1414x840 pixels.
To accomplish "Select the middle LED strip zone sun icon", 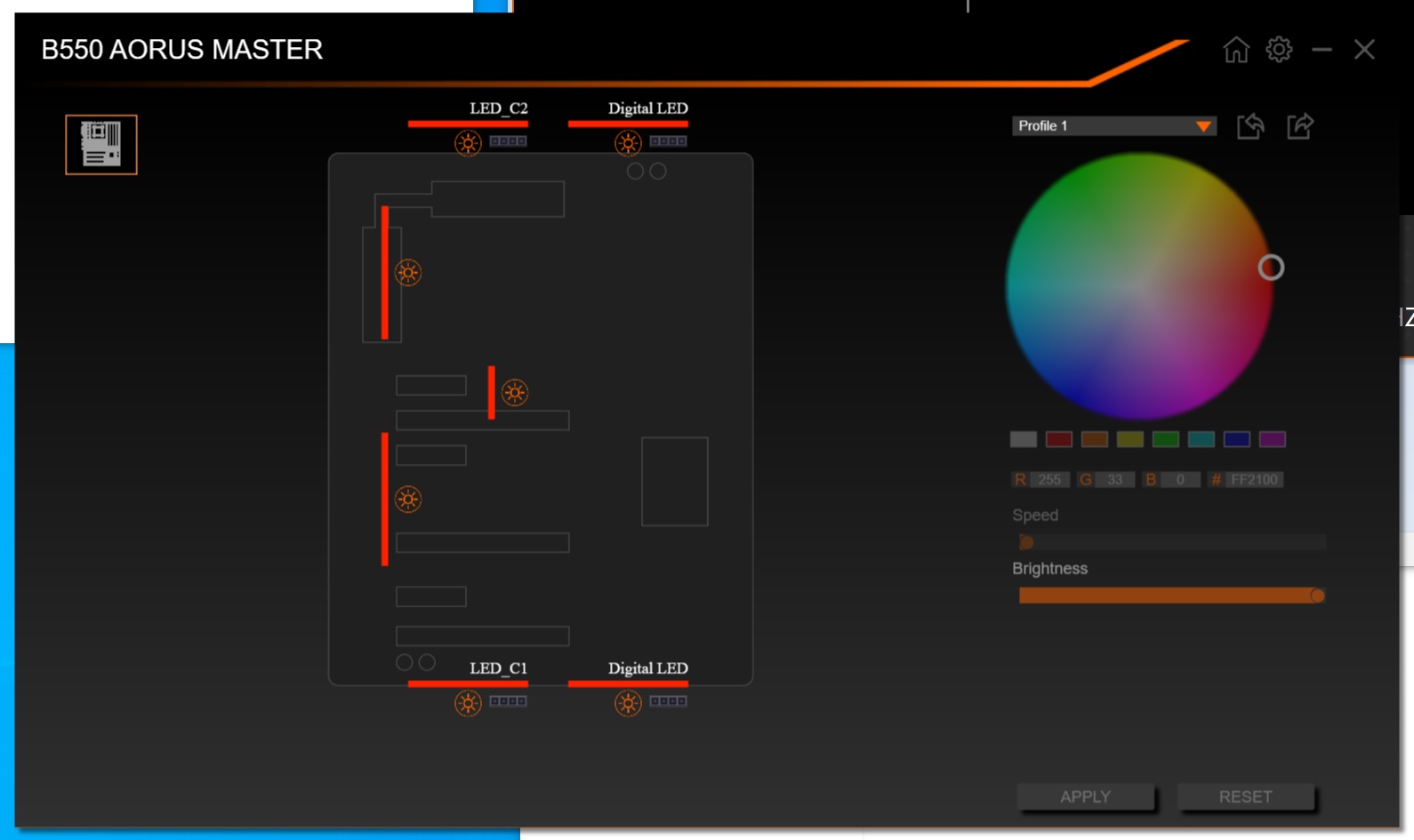I will click(514, 392).
